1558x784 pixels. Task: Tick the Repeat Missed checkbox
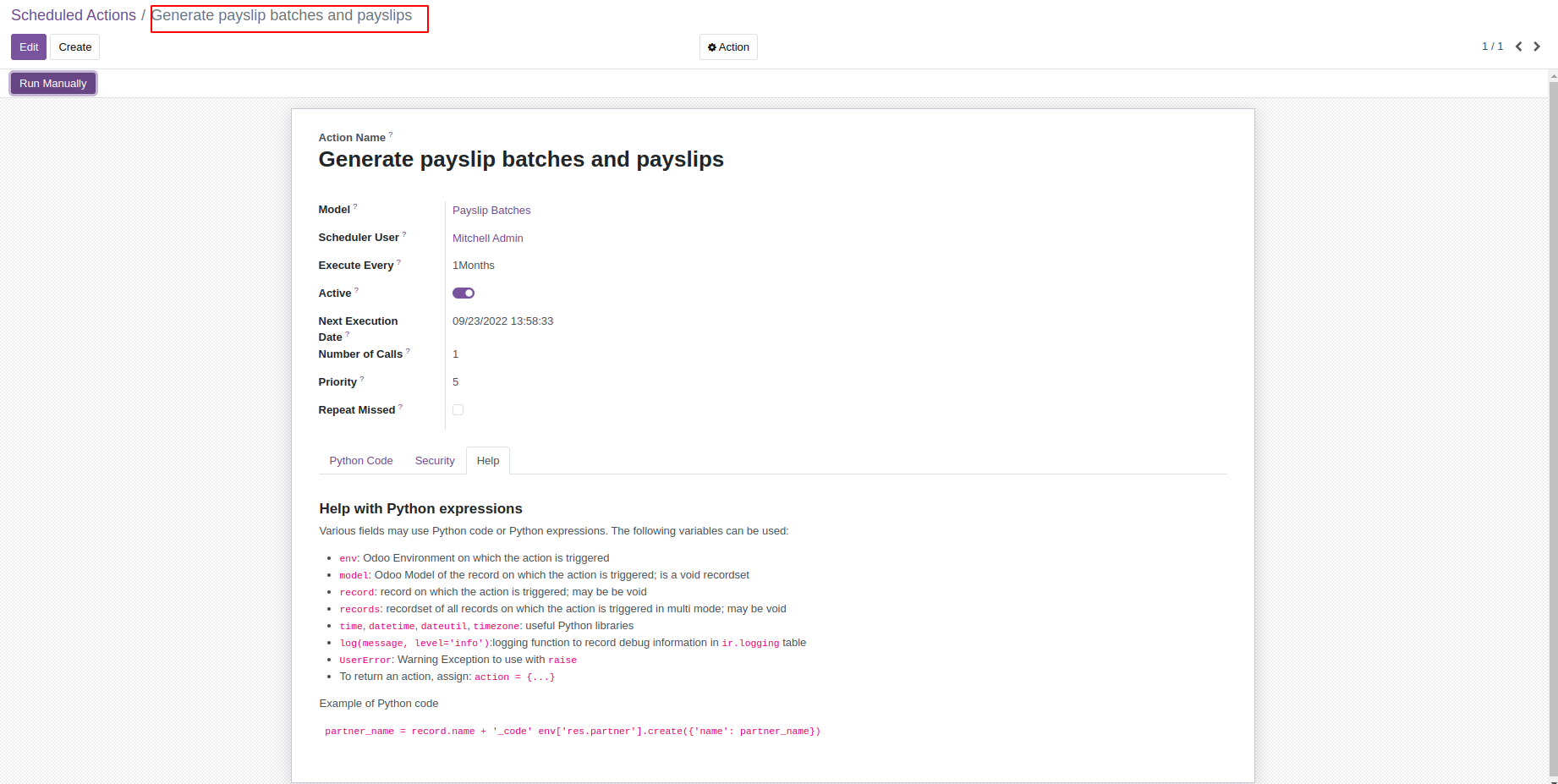[458, 410]
